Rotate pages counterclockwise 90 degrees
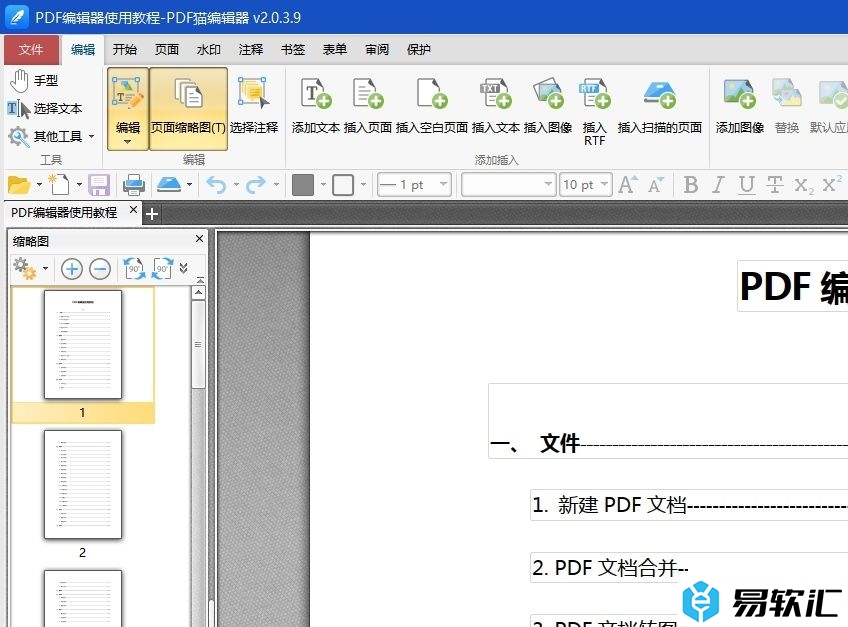This screenshot has height=627, width=848. point(134,268)
